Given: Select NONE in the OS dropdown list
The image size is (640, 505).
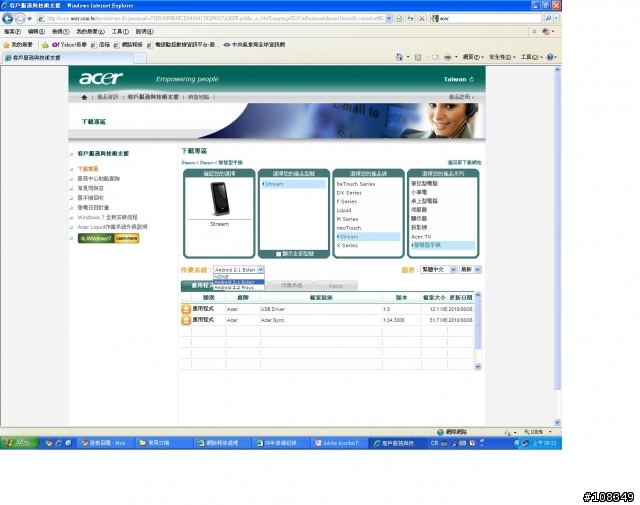Looking at the screenshot, I should pyautogui.click(x=239, y=277).
